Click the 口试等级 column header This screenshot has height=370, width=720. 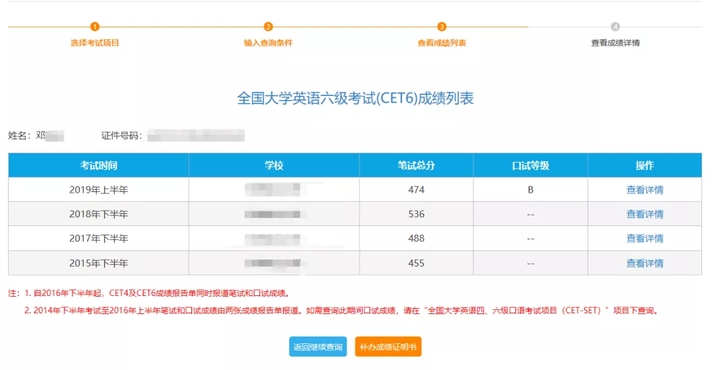click(x=530, y=165)
